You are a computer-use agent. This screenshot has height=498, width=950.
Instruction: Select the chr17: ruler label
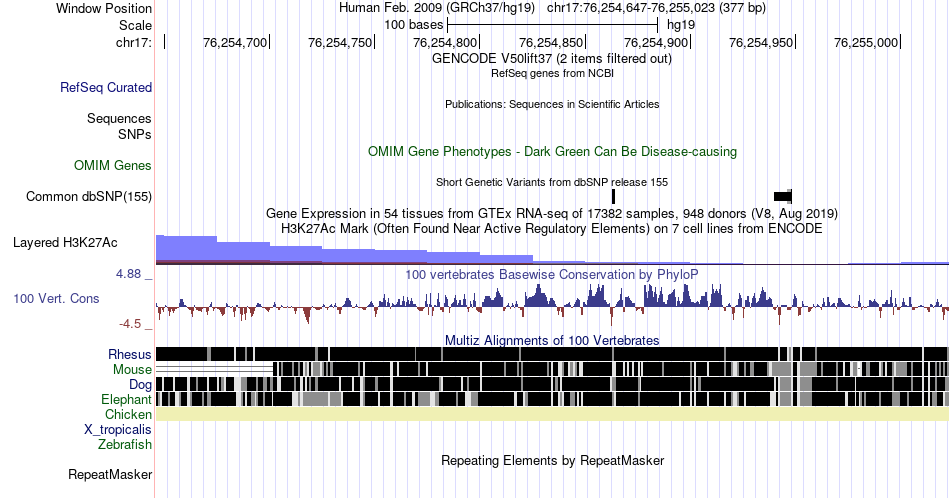click(x=134, y=42)
